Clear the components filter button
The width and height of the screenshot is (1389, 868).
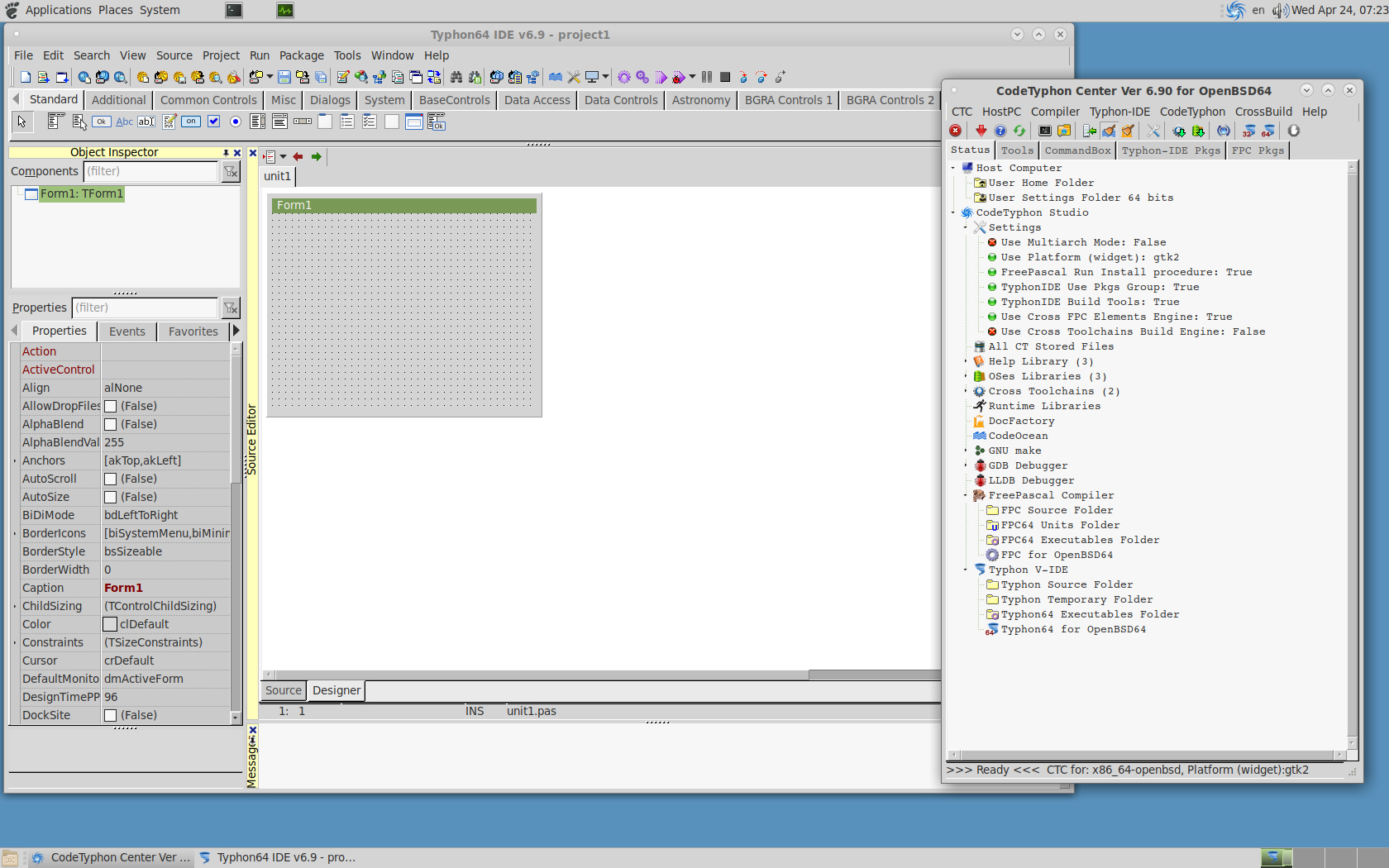(231, 171)
